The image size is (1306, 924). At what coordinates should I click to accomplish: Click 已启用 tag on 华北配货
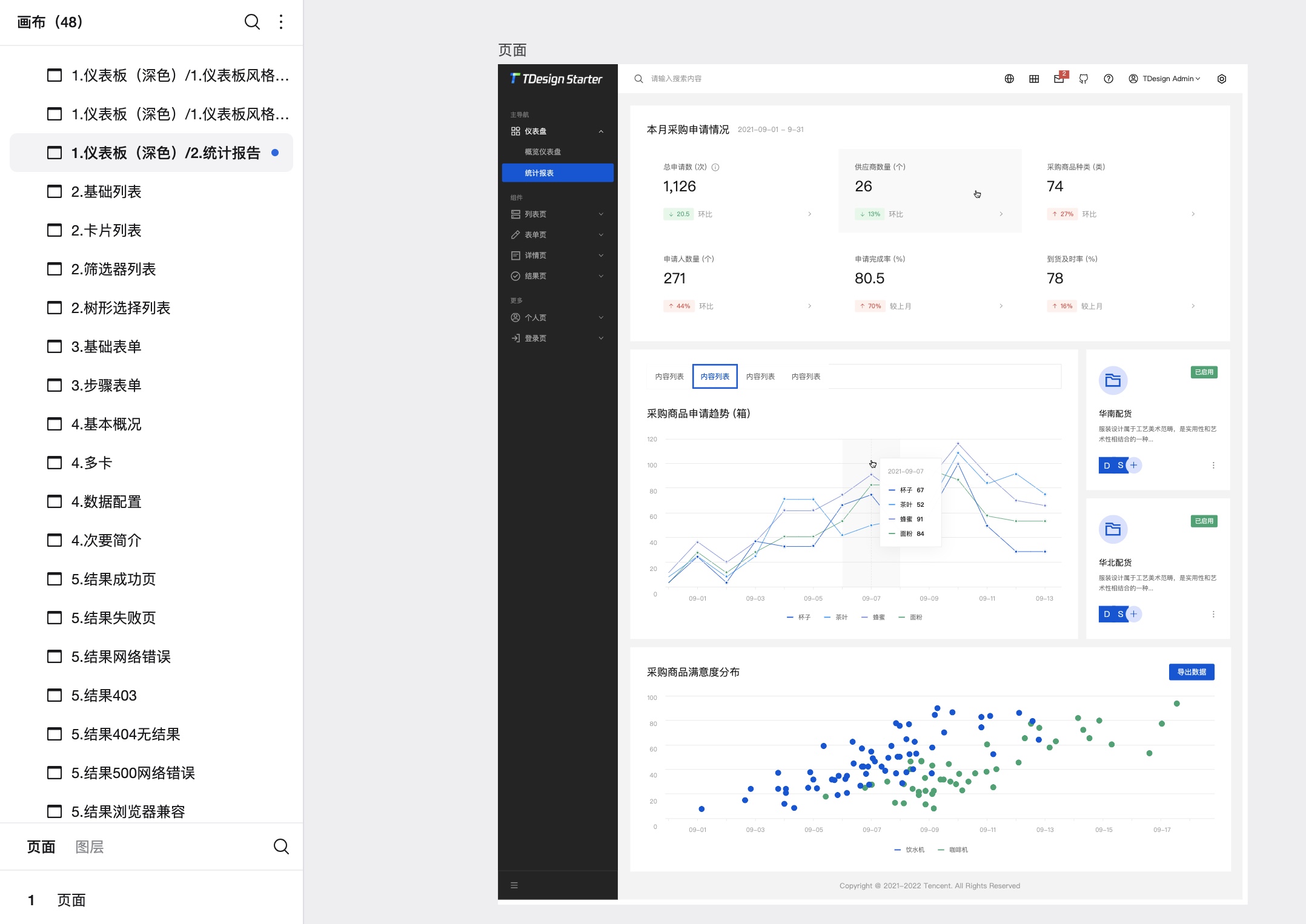[x=1204, y=521]
